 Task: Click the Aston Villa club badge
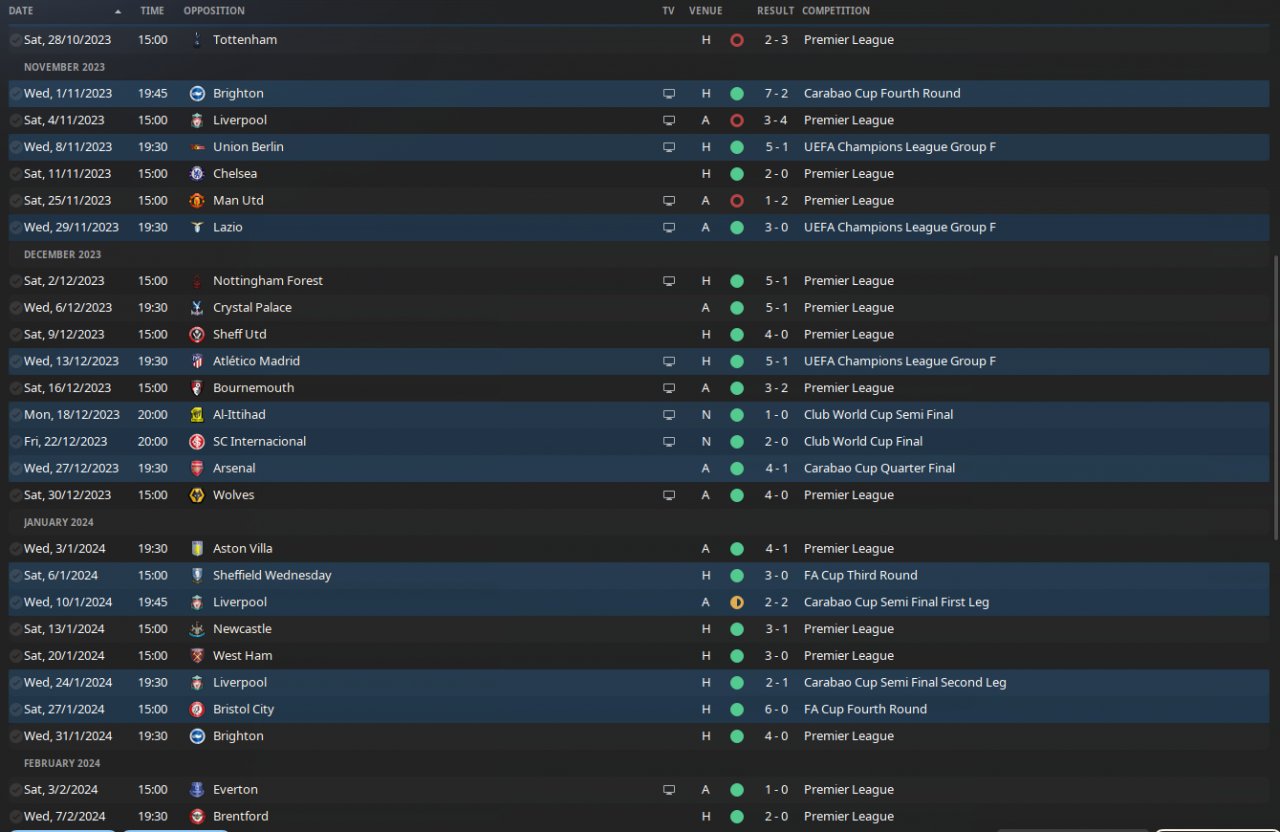coord(197,548)
